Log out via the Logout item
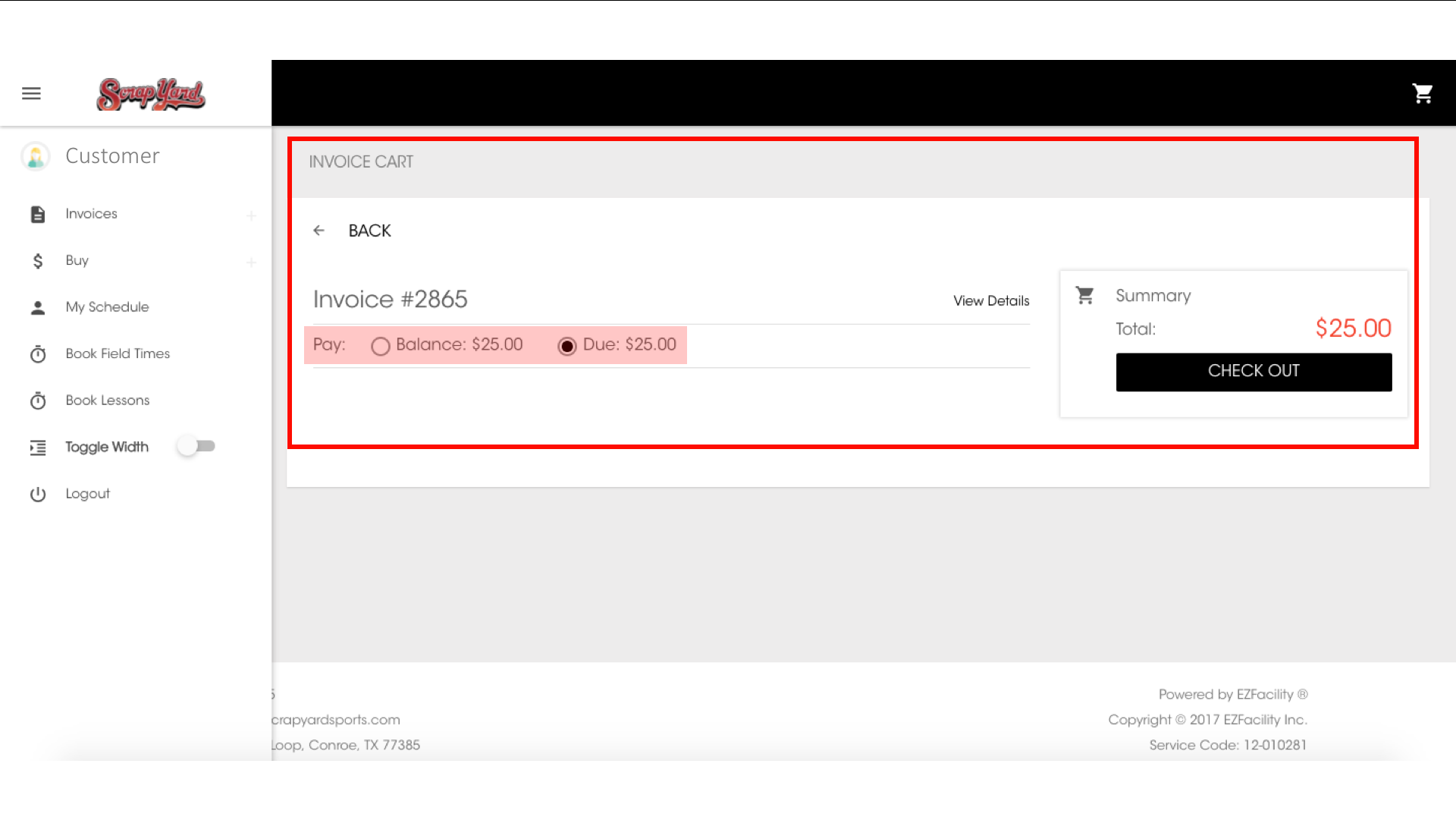 coord(87,494)
